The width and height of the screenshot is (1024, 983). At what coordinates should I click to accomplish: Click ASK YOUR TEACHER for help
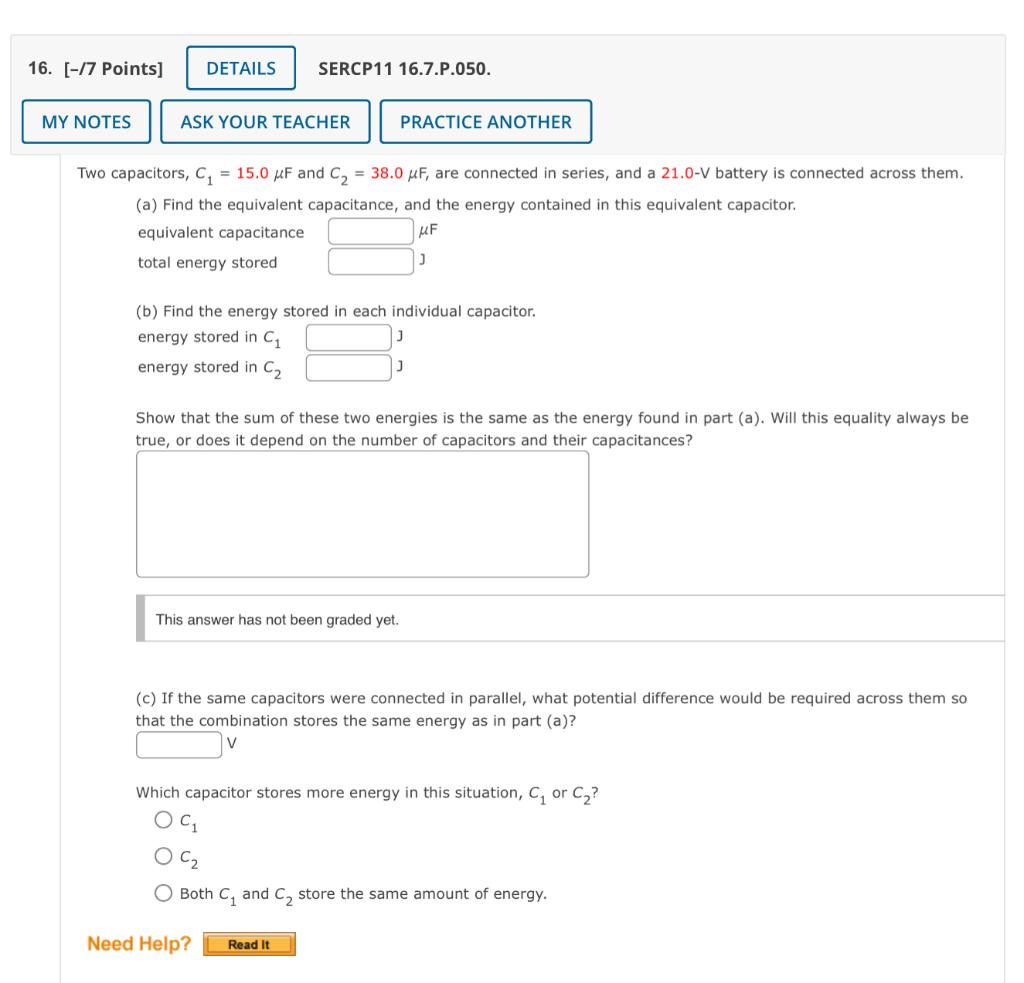point(264,121)
